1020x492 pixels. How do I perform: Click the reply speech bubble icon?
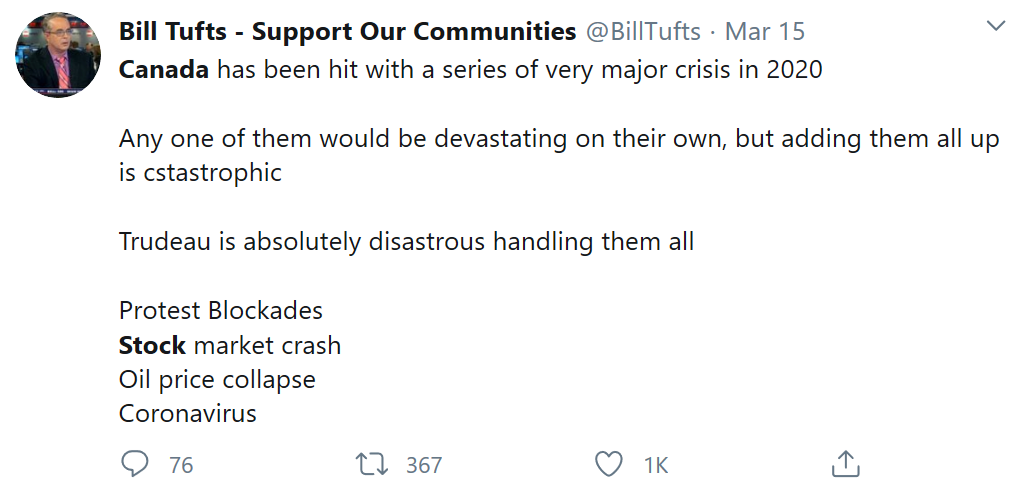135,464
